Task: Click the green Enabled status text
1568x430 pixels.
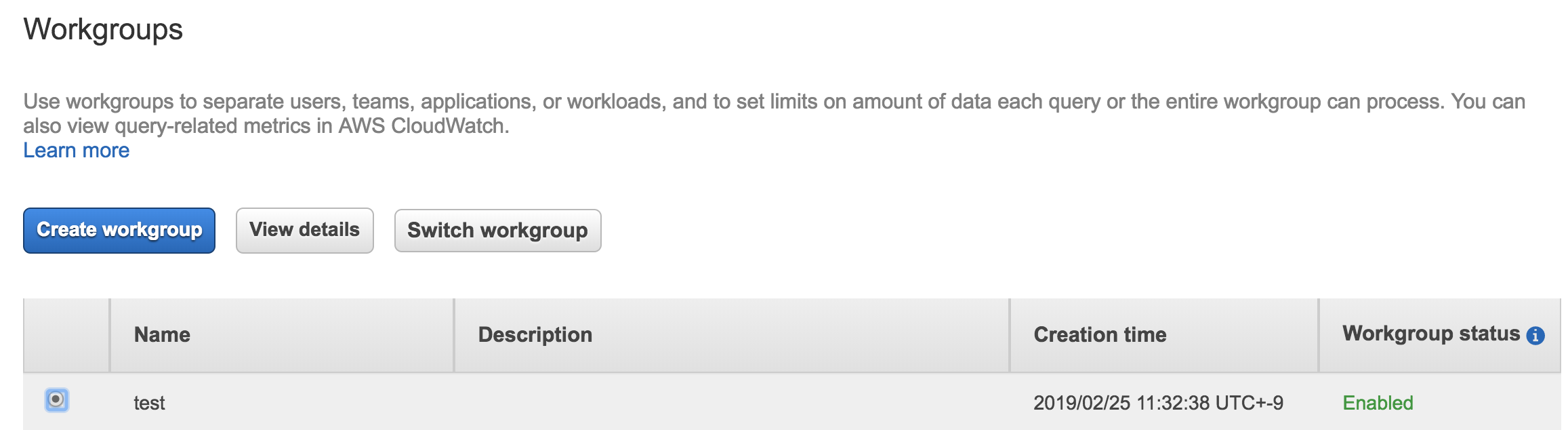Action: tap(1378, 403)
